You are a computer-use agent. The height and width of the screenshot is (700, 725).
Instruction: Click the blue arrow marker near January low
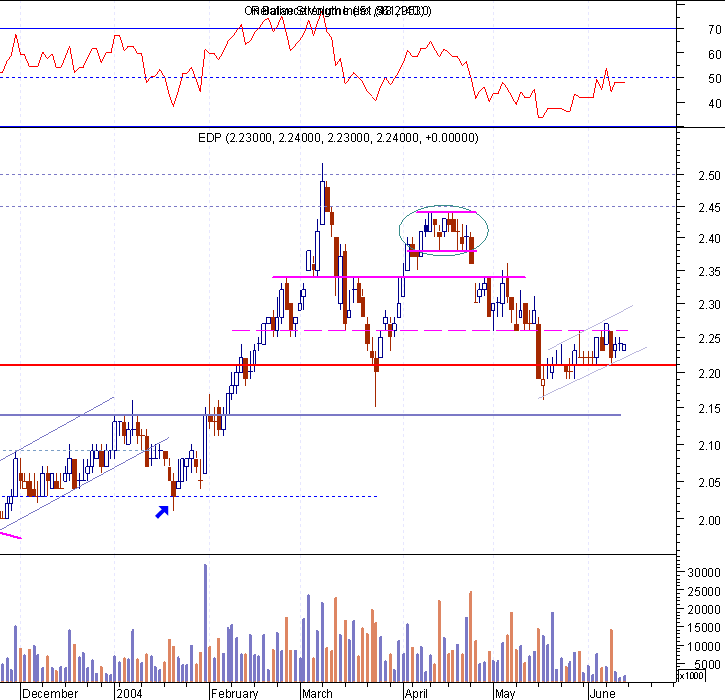point(162,512)
